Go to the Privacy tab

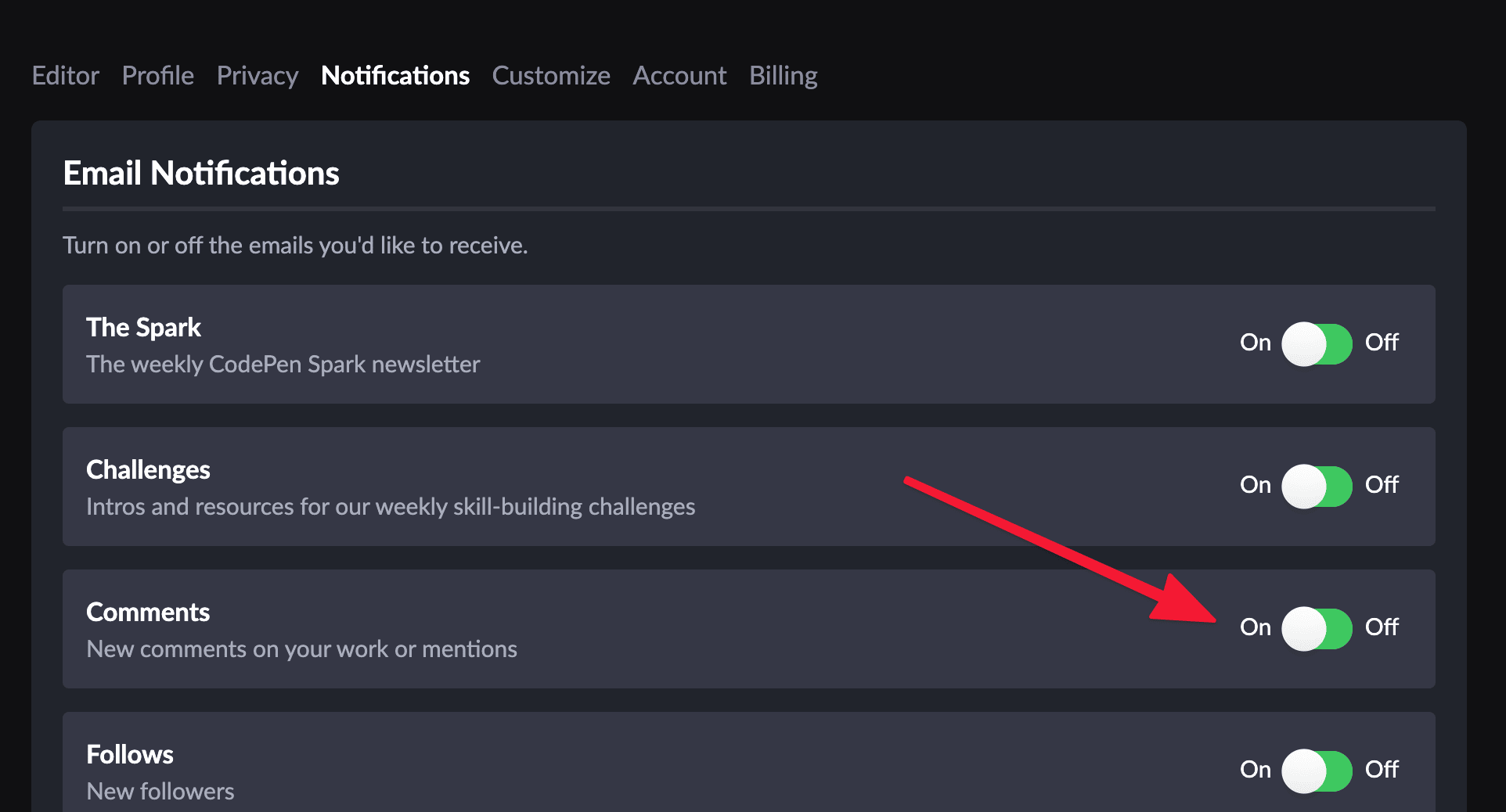pyautogui.click(x=258, y=76)
